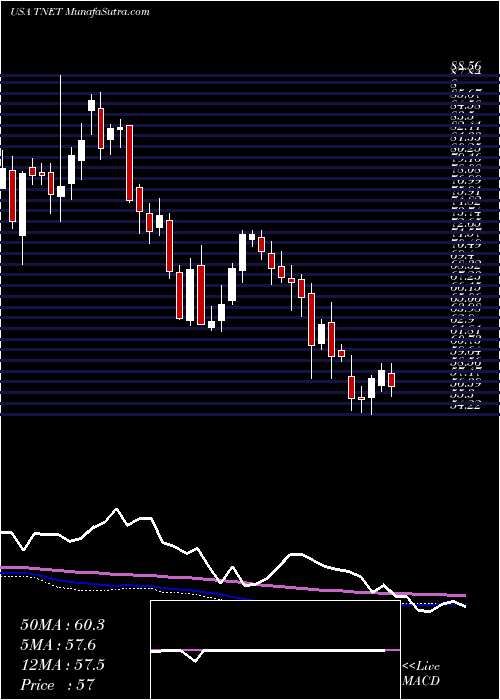Click the last red candle on the right
This screenshot has height=700, width=500.
click(392, 380)
